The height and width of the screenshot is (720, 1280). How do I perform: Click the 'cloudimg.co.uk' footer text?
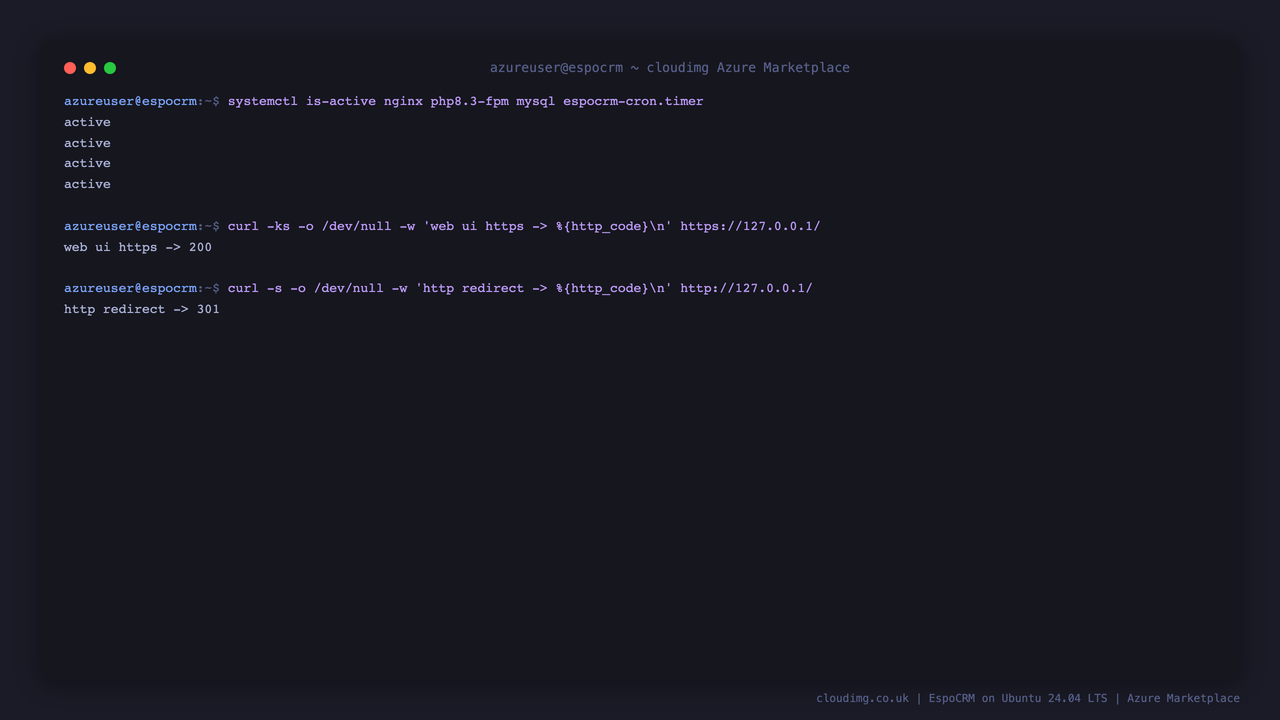coord(862,698)
